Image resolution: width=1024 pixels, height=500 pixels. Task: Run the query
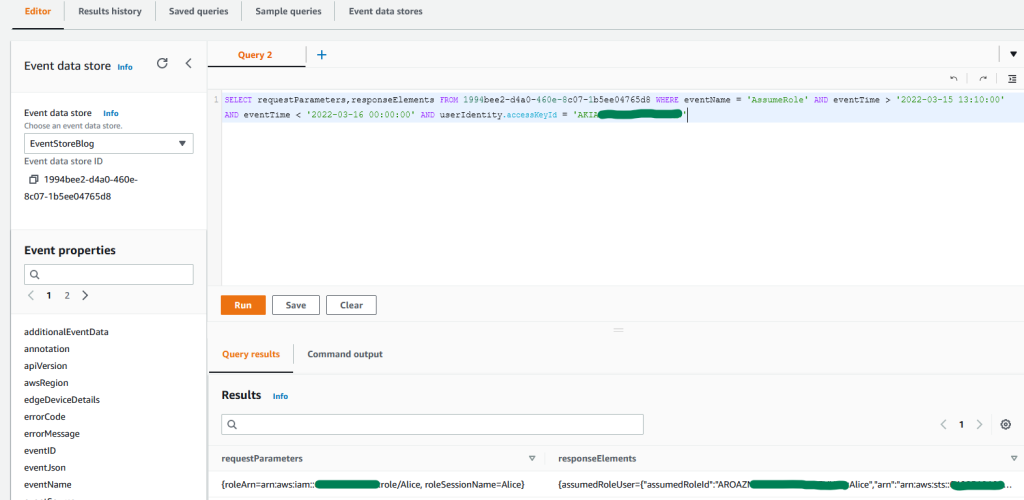click(x=243, y=305)
